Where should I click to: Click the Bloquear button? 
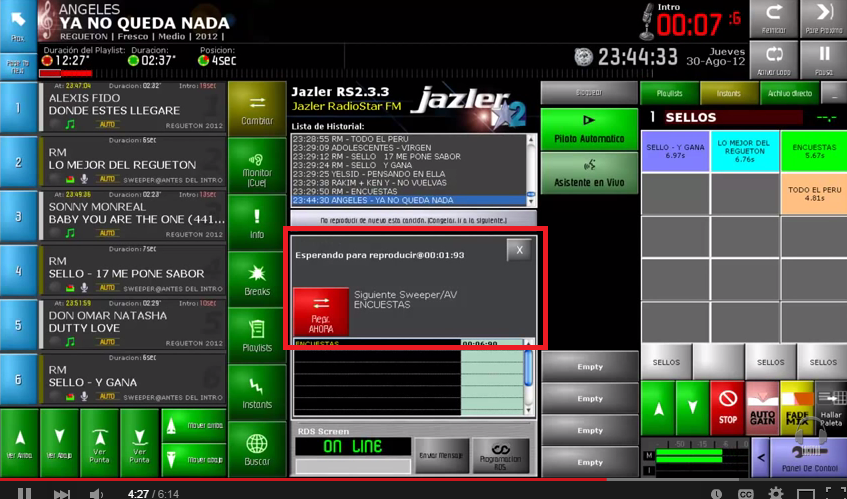point(589,93)
